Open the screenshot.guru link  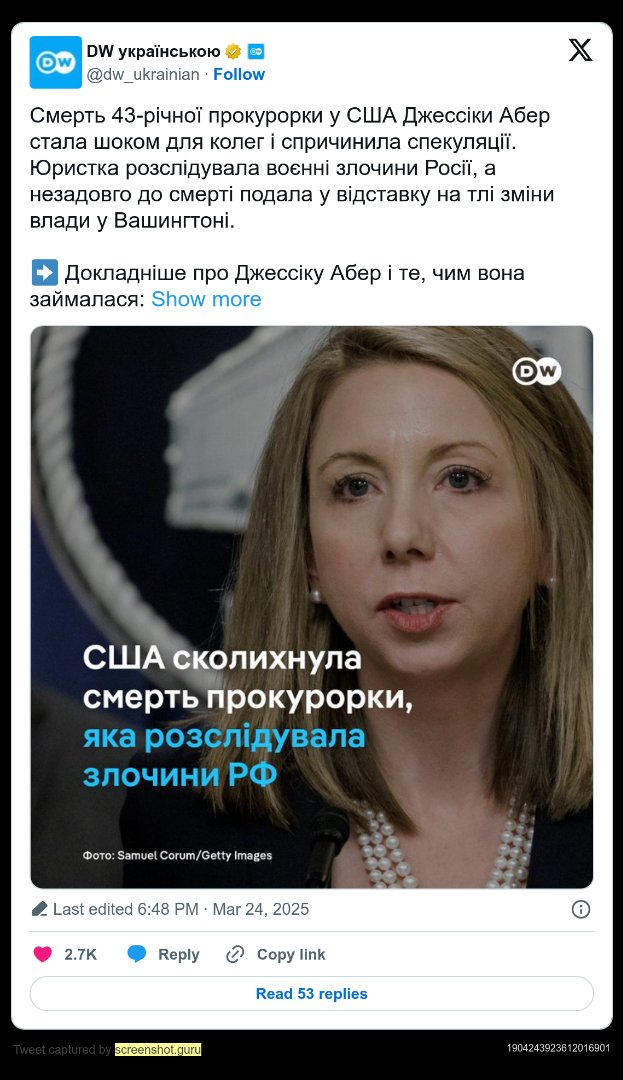[x=158, y=1050]
